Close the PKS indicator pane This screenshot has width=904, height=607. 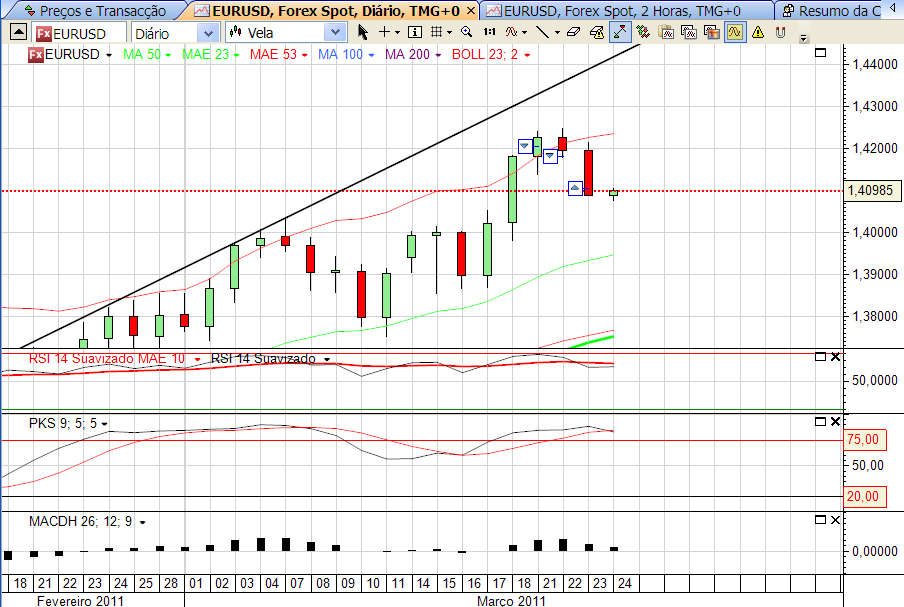coord(835,422)
